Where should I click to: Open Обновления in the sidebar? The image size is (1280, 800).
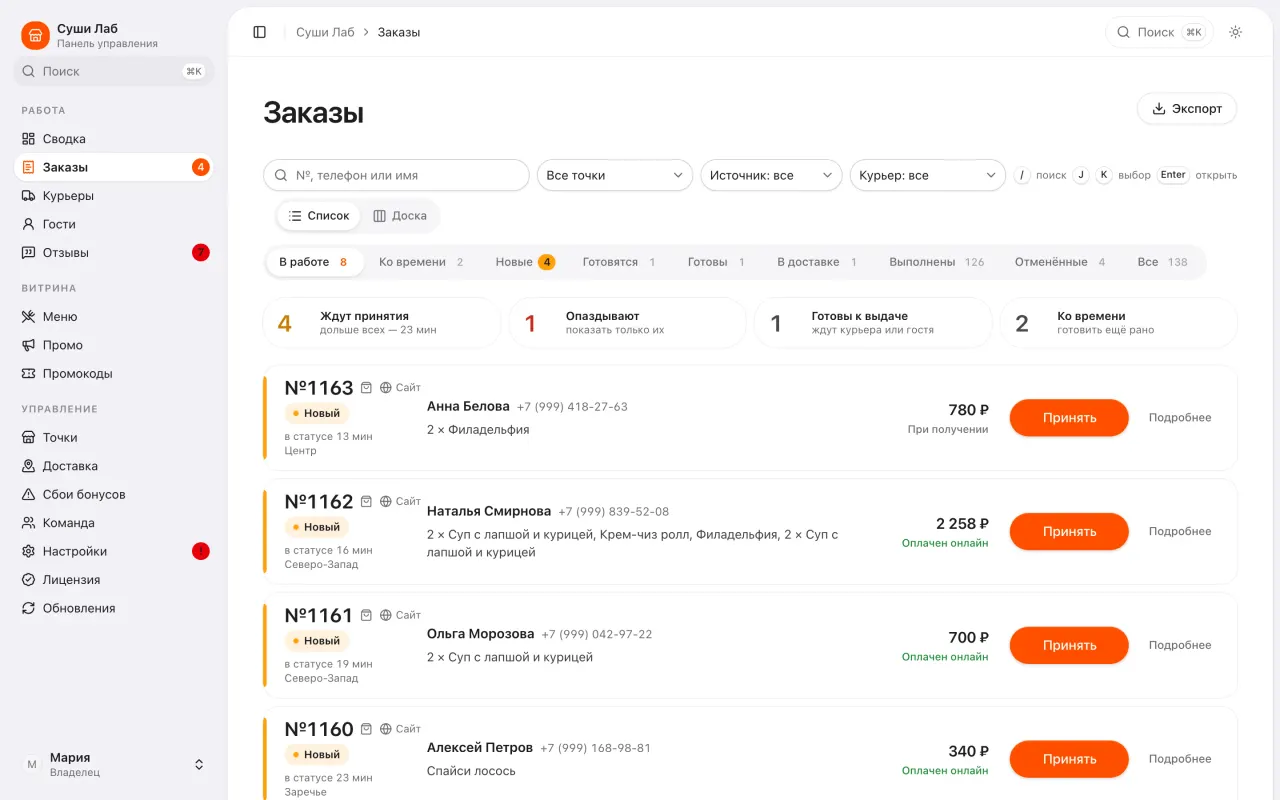(x=114, y=608)
